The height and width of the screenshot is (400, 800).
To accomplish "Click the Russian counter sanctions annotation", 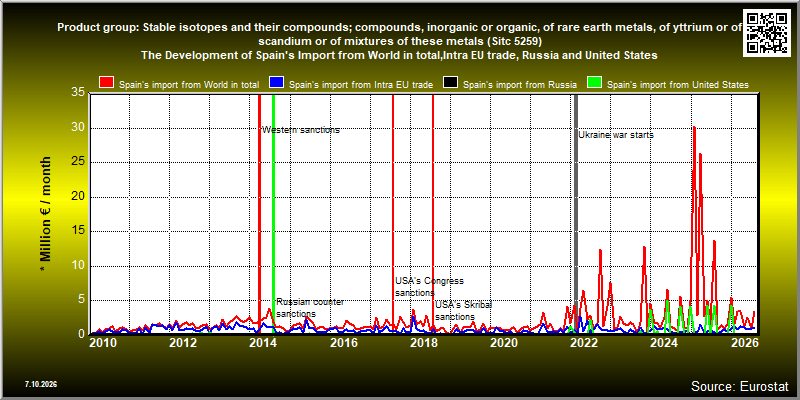I will 310,308.
